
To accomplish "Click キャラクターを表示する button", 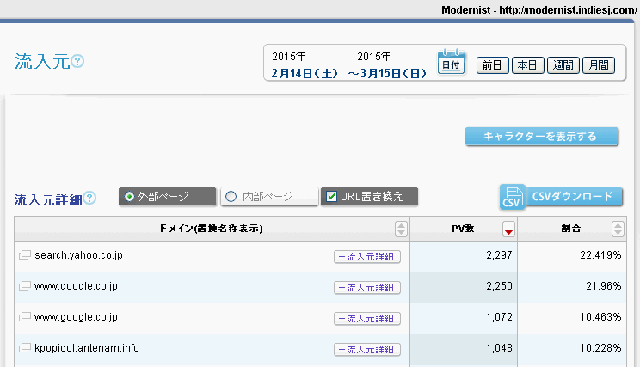I will coord(542,136).
